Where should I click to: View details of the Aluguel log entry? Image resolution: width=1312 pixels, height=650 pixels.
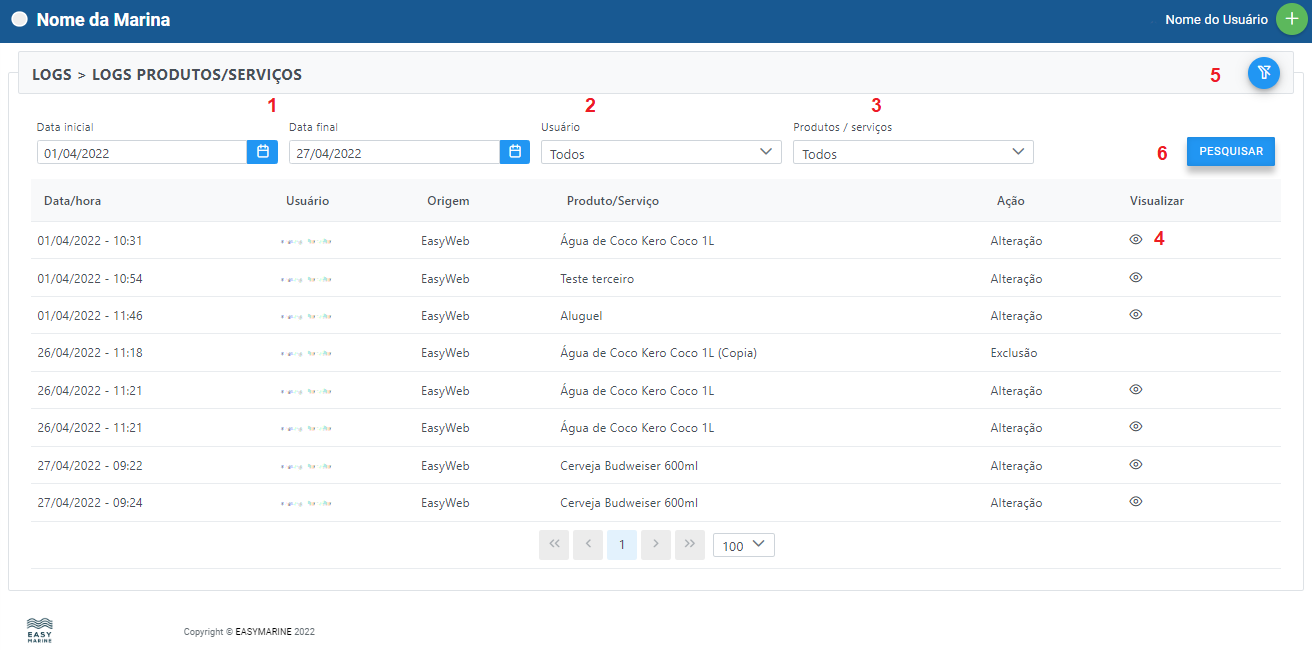point(1135,315)
